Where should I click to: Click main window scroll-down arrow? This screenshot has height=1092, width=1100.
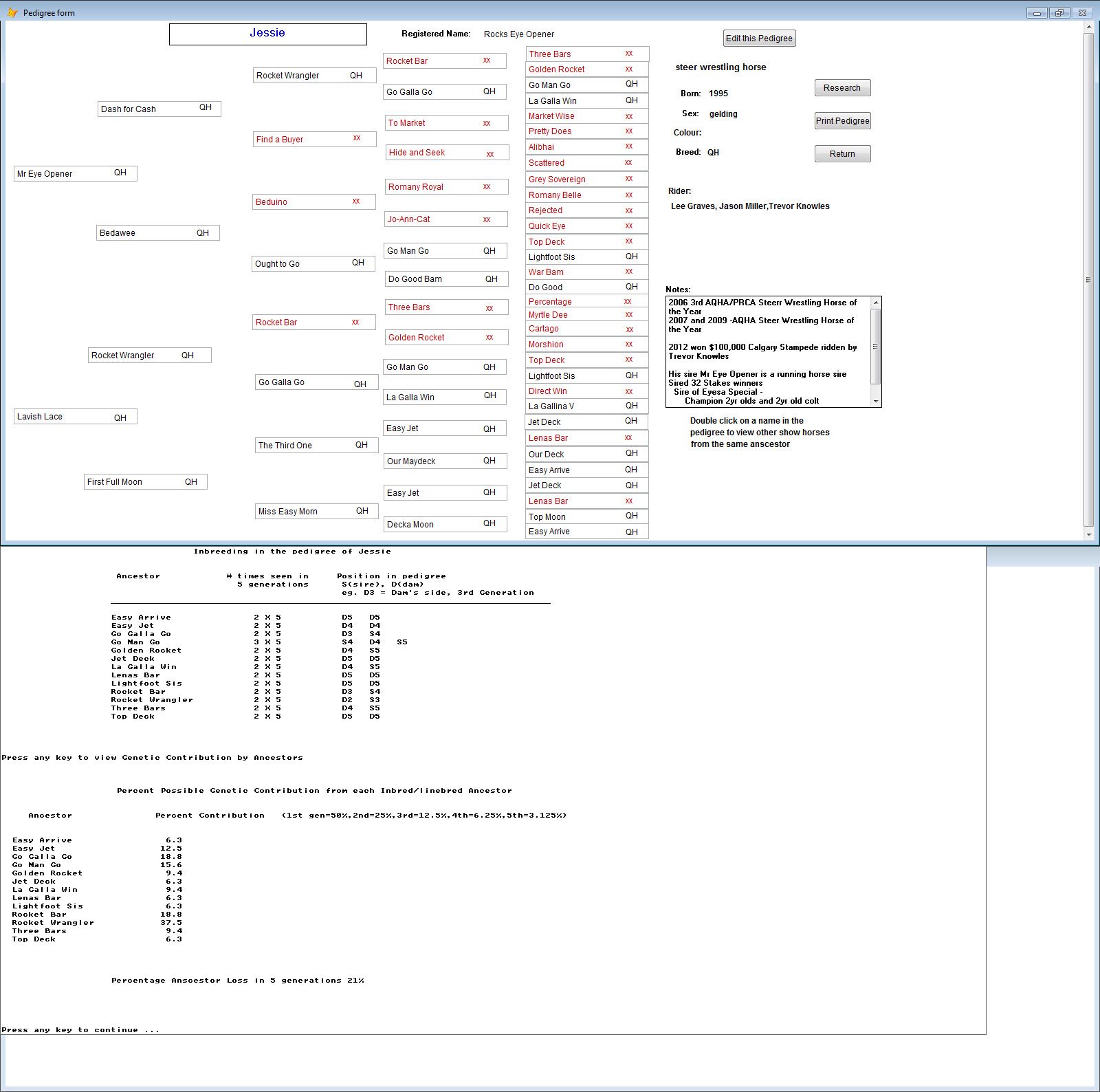1088,534
